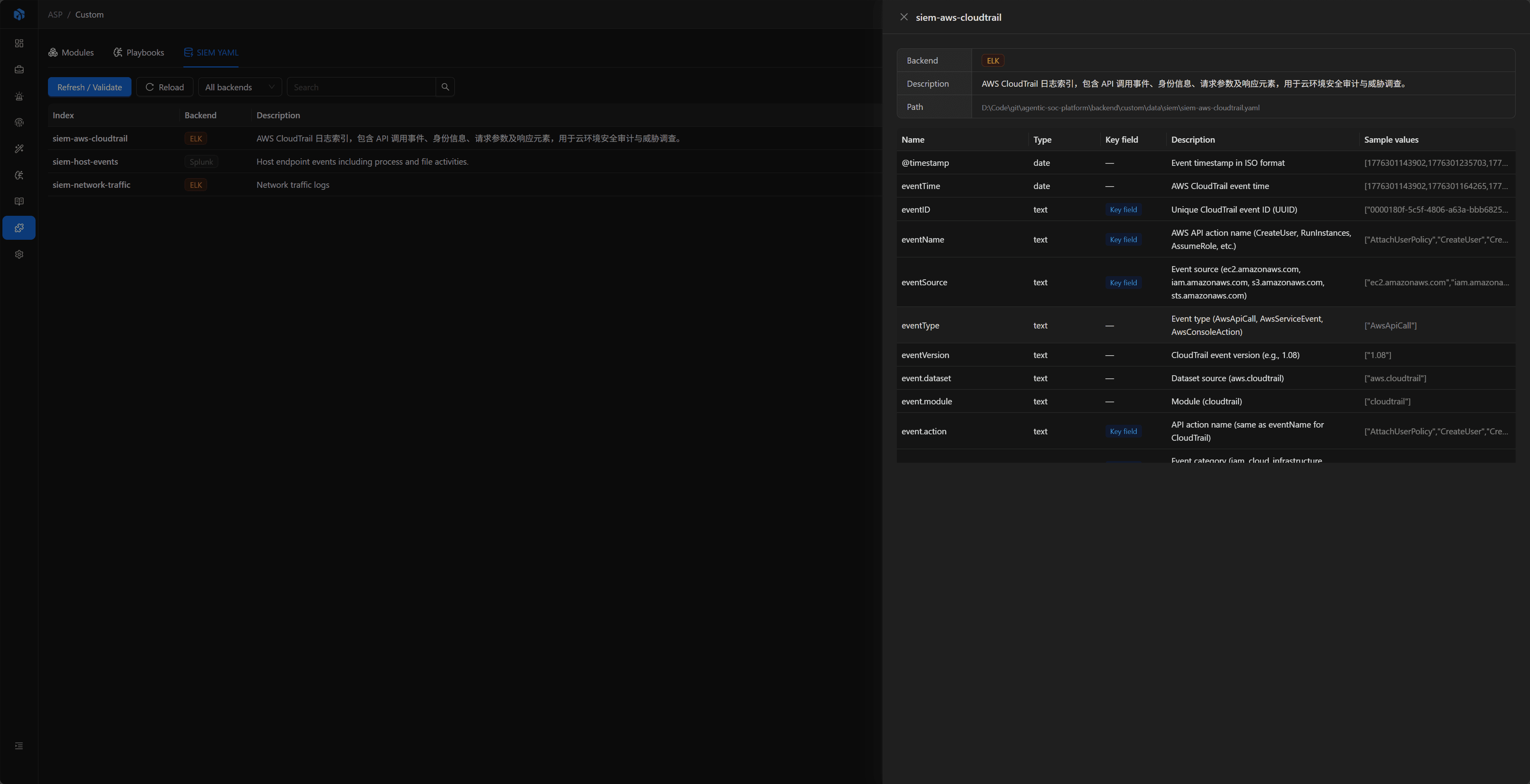Image resolution: width=1530 pixels, height=784 pixels.
Task: Focus the Search input field
Action: [361, 87]
